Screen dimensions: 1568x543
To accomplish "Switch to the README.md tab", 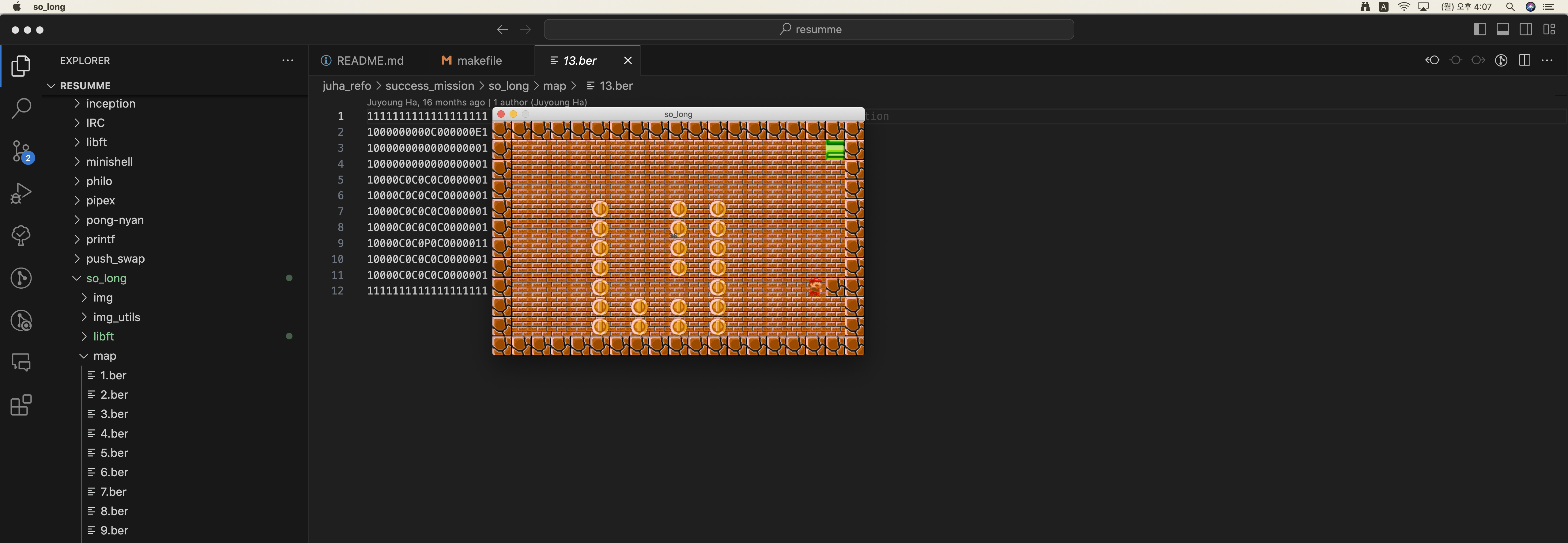I will [x=369, y=60].
